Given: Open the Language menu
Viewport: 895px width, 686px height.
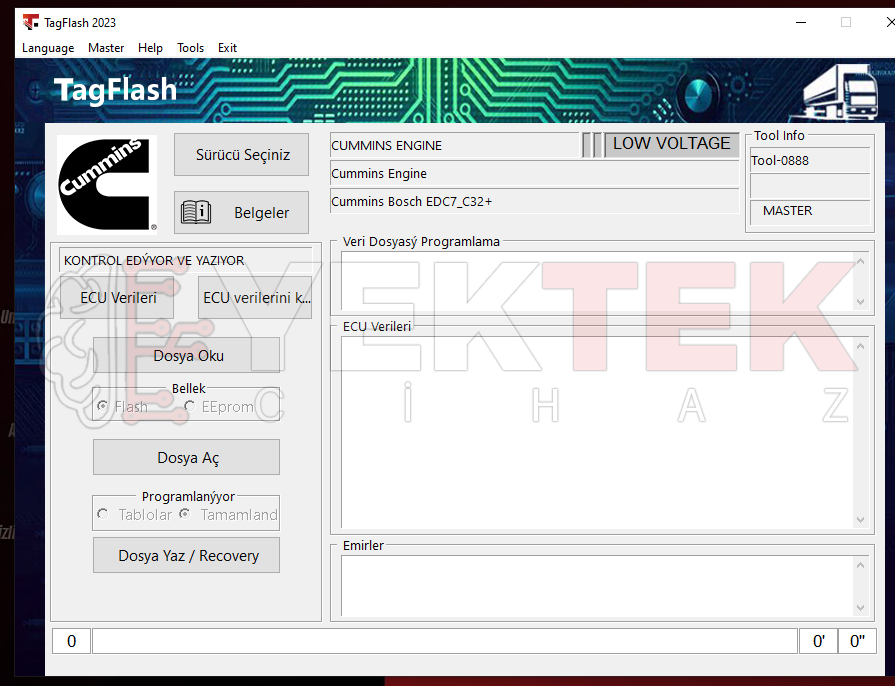Looking at the screenshot, I should (x=48, y=48).
